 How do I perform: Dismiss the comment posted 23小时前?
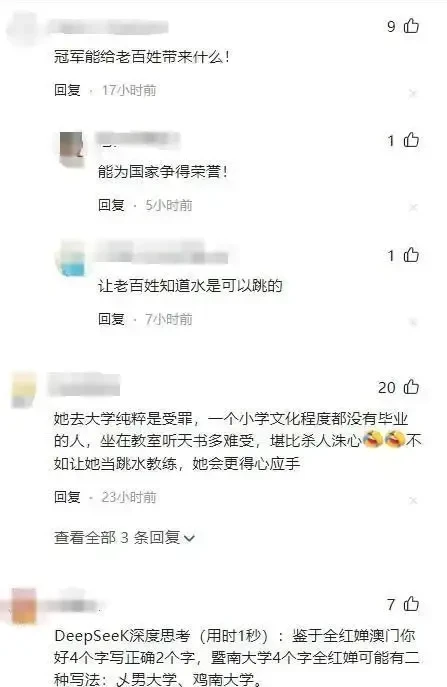(413, 500)
